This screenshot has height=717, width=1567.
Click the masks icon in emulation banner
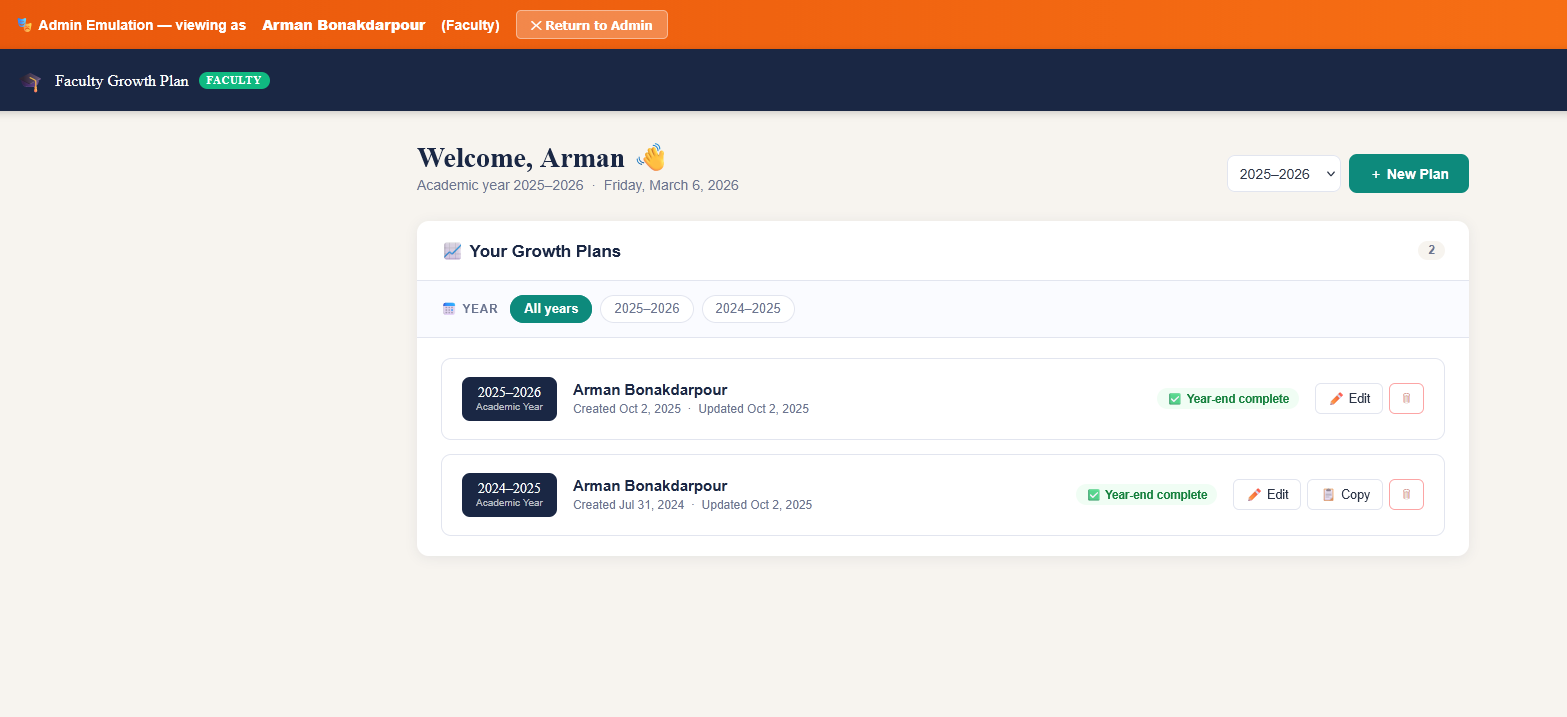24,25
